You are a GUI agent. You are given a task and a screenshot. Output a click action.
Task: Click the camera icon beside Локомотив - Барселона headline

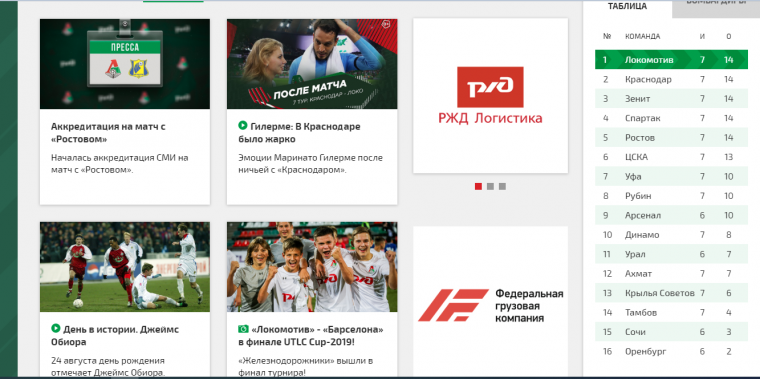tap(243, 329)
